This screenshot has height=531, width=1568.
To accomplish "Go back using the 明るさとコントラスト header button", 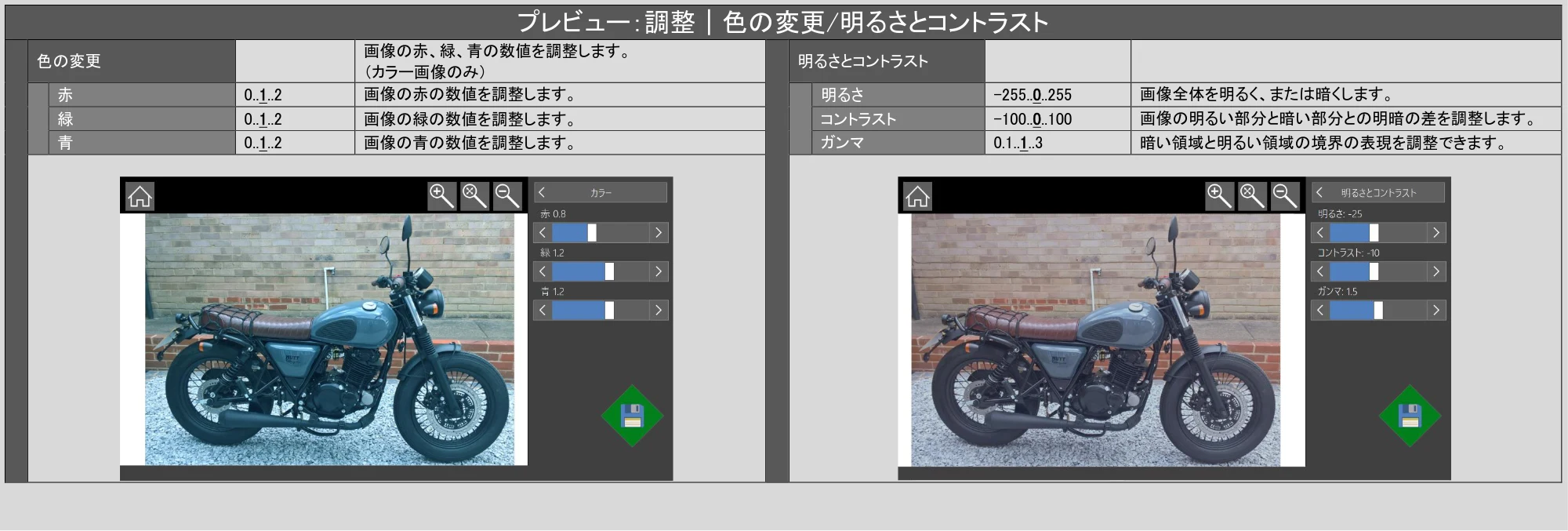I will (x=1378, y=192).
